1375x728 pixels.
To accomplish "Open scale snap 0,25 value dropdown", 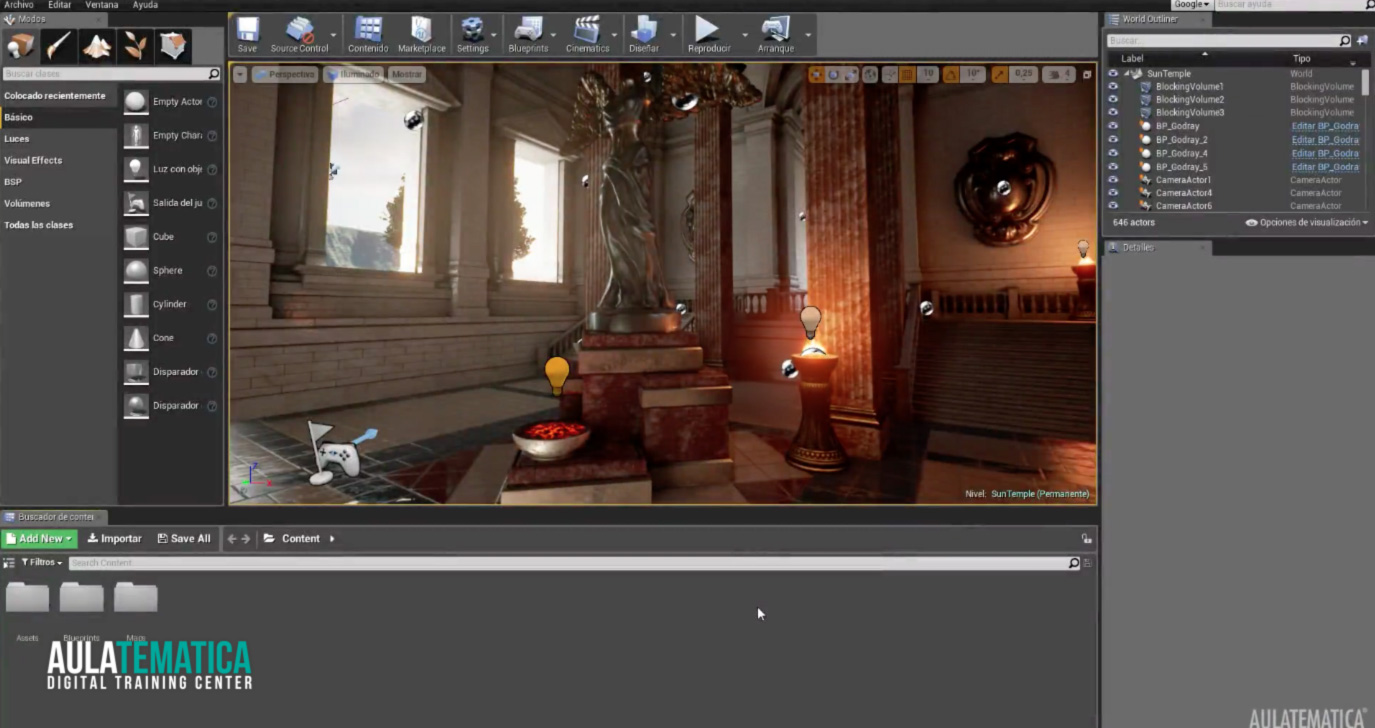I will click(1023, 74).
